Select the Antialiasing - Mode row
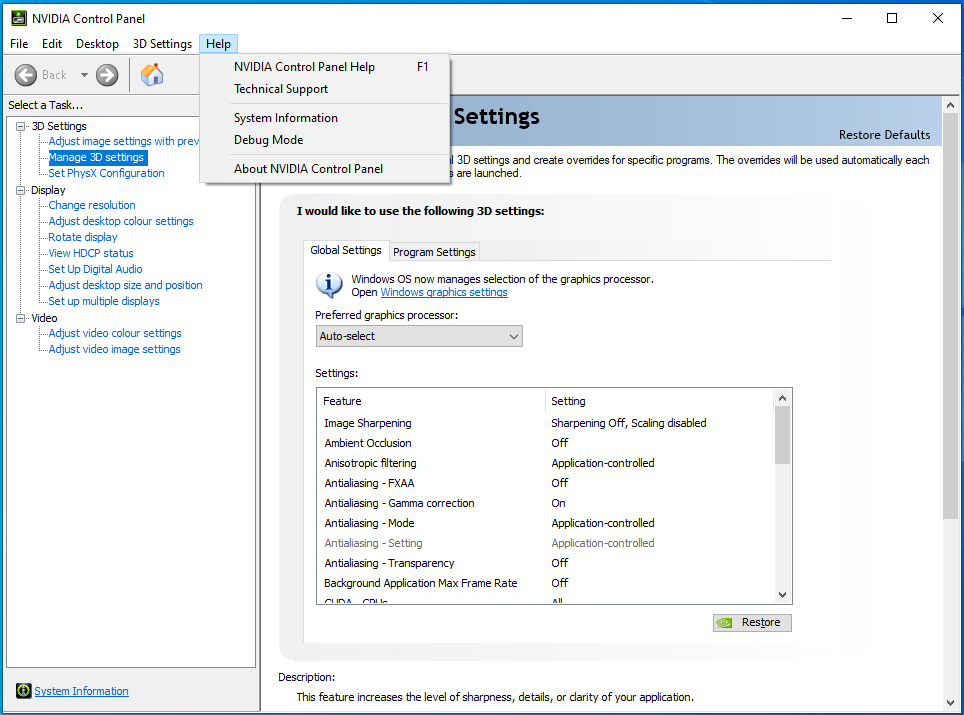 coord(546,523)
